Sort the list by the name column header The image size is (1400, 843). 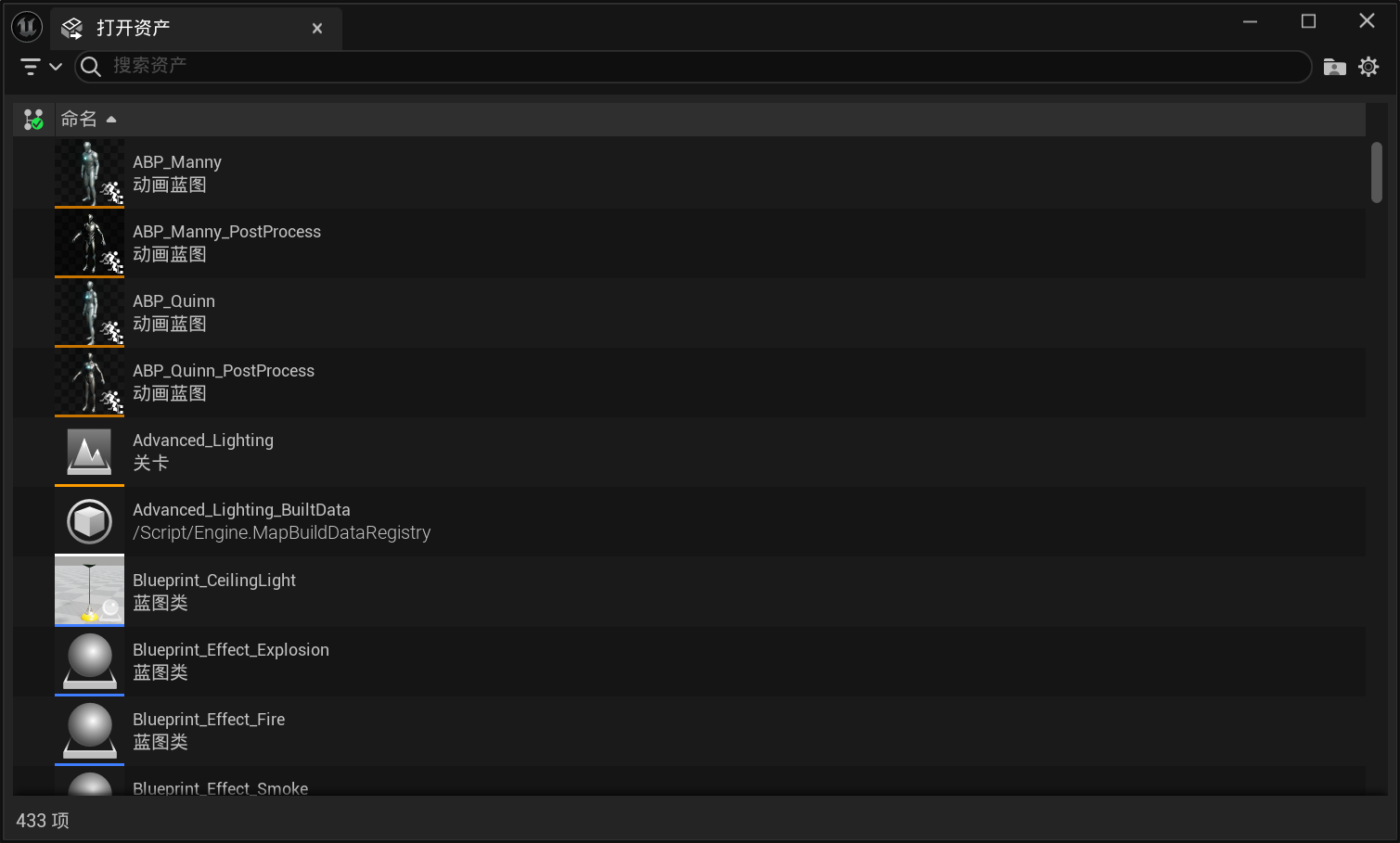pos(79,120)
